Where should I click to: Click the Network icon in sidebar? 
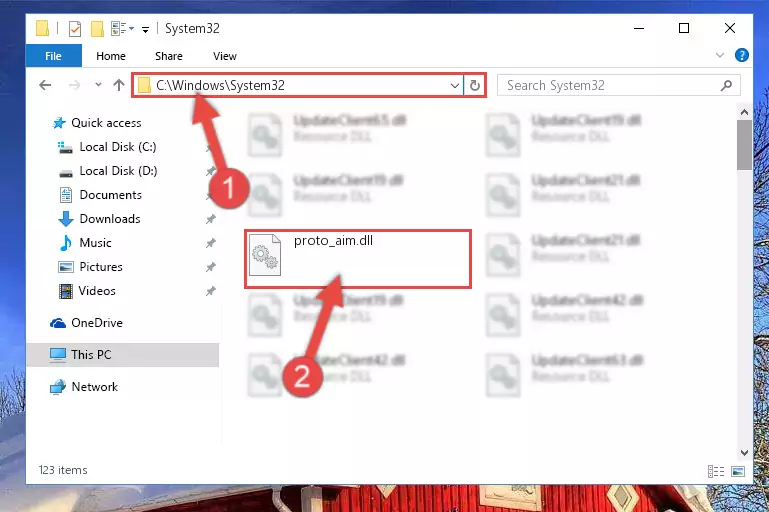coord(58,386)
